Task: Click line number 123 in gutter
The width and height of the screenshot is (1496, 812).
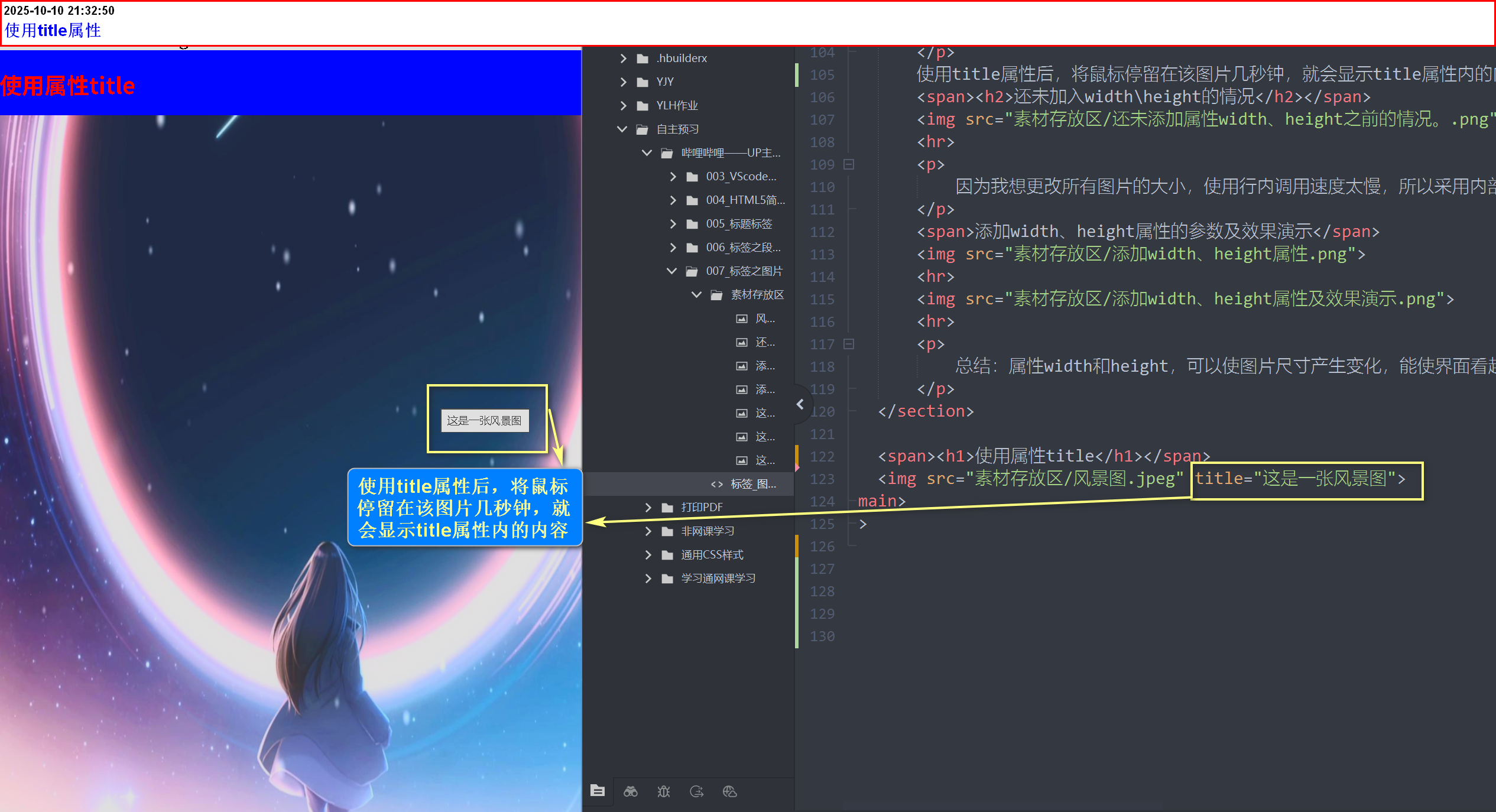Action: pyautogui.click(x=822, y=479)
